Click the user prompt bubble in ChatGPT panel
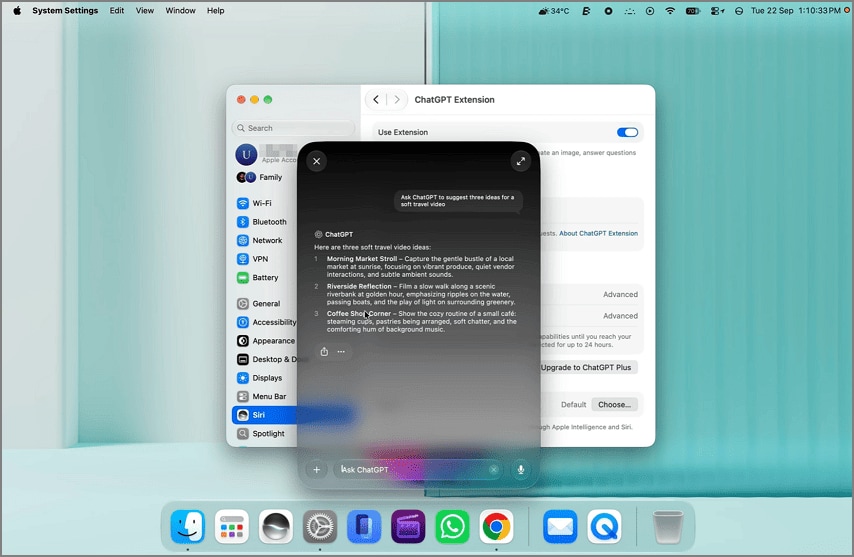 [458, 201]
